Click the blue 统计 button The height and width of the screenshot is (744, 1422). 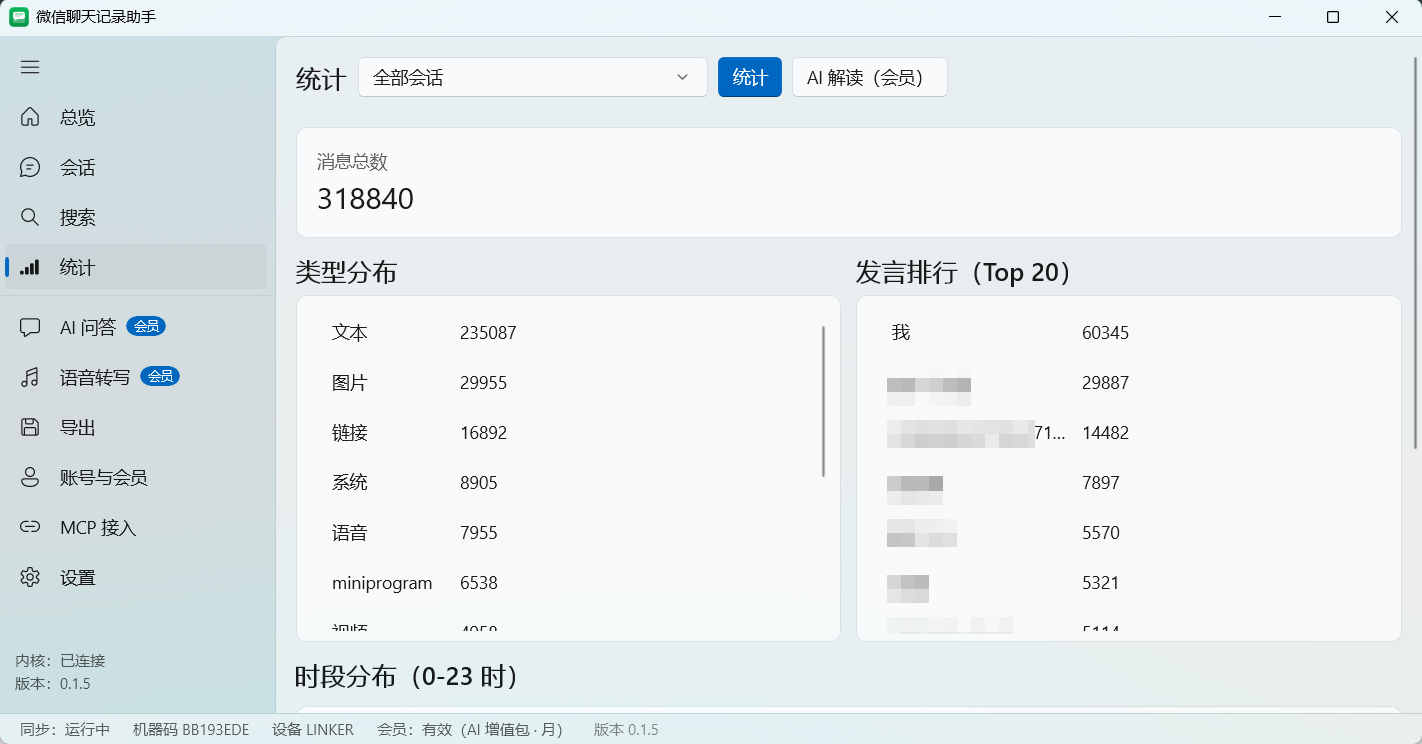pos(750,77)
